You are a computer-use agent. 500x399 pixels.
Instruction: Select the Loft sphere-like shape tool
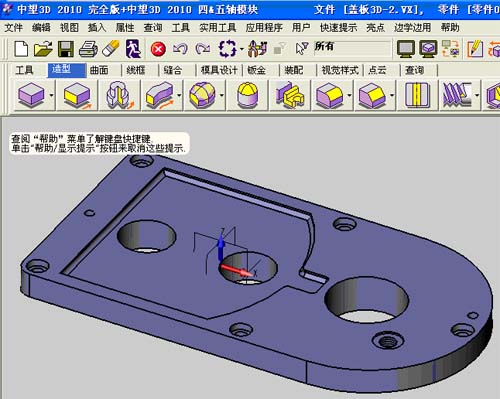202,96
